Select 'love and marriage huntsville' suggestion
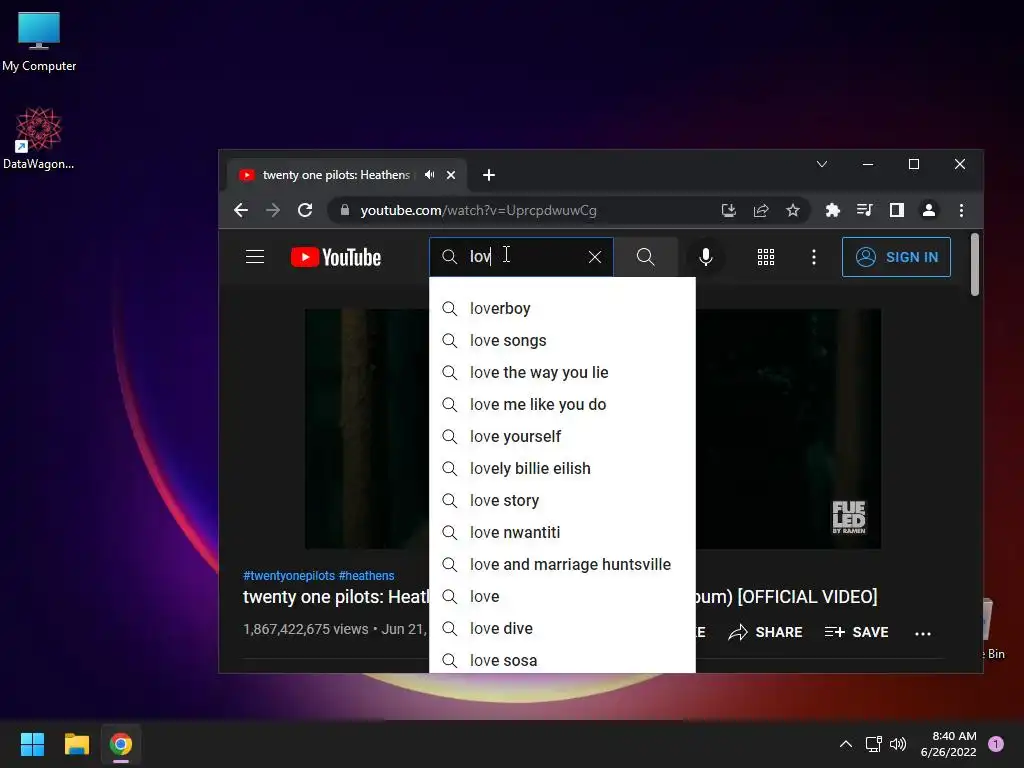Image resolution: width=1024 pixels, height=768 pixels. tap(562, 564)
